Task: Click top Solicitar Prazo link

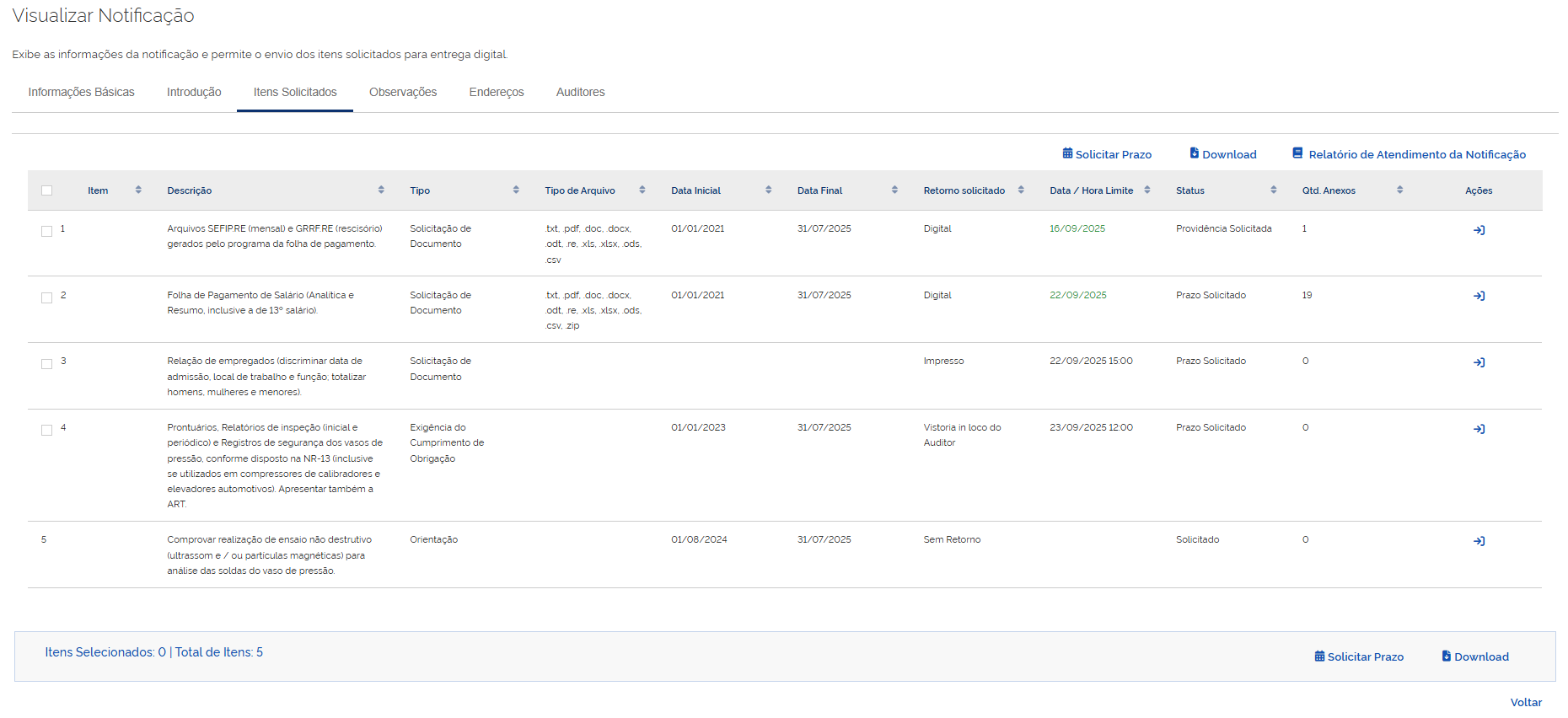Action: (1107, 154)
